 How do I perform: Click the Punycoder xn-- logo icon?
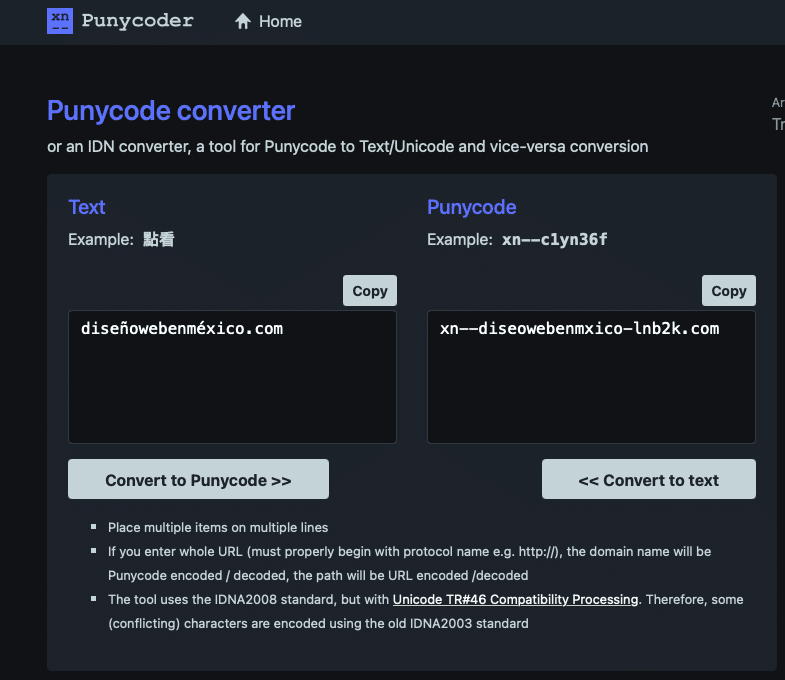[x=60, y=21]
